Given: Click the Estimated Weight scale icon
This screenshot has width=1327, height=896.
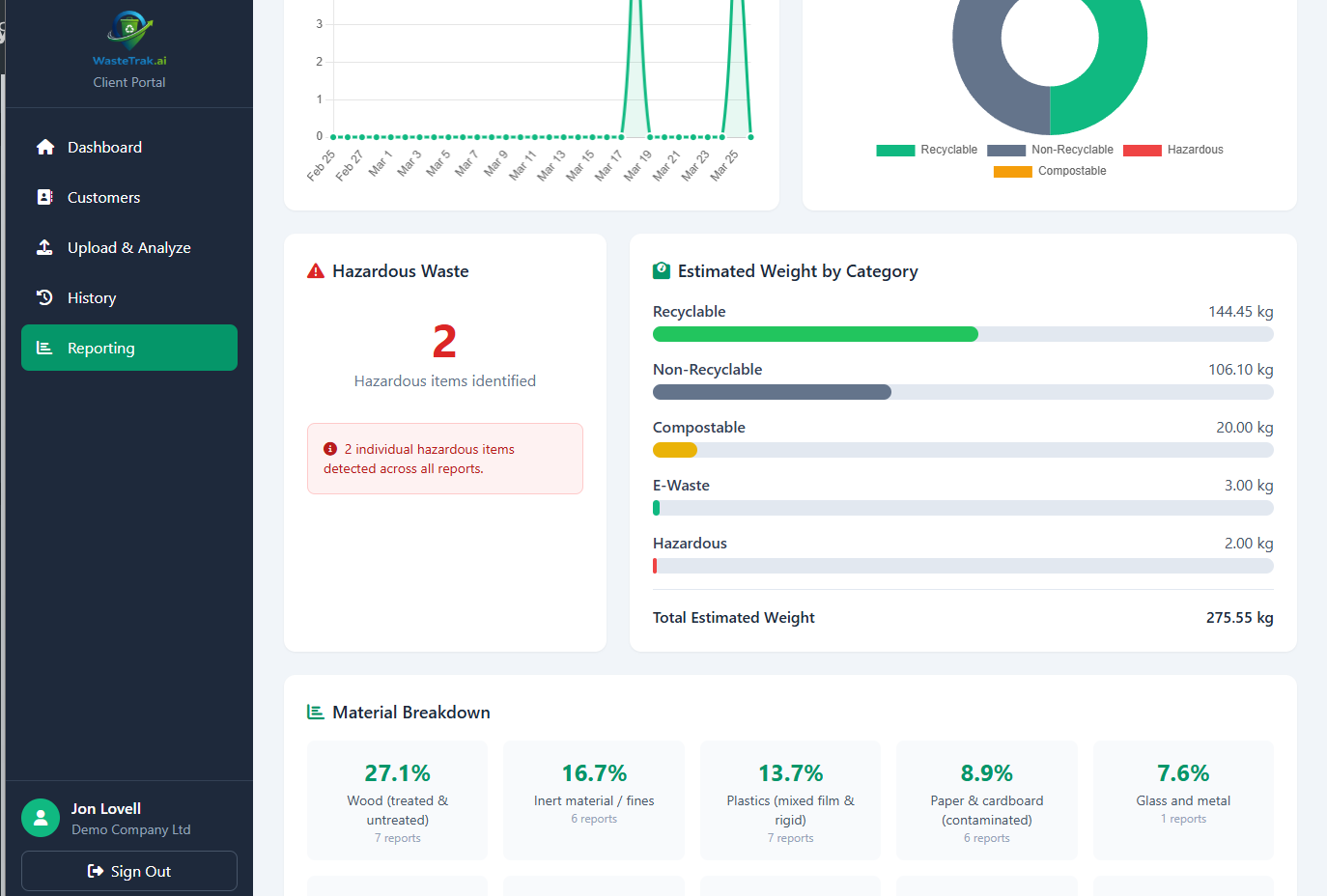Looking at the screenshot, I should coord(662,270).
